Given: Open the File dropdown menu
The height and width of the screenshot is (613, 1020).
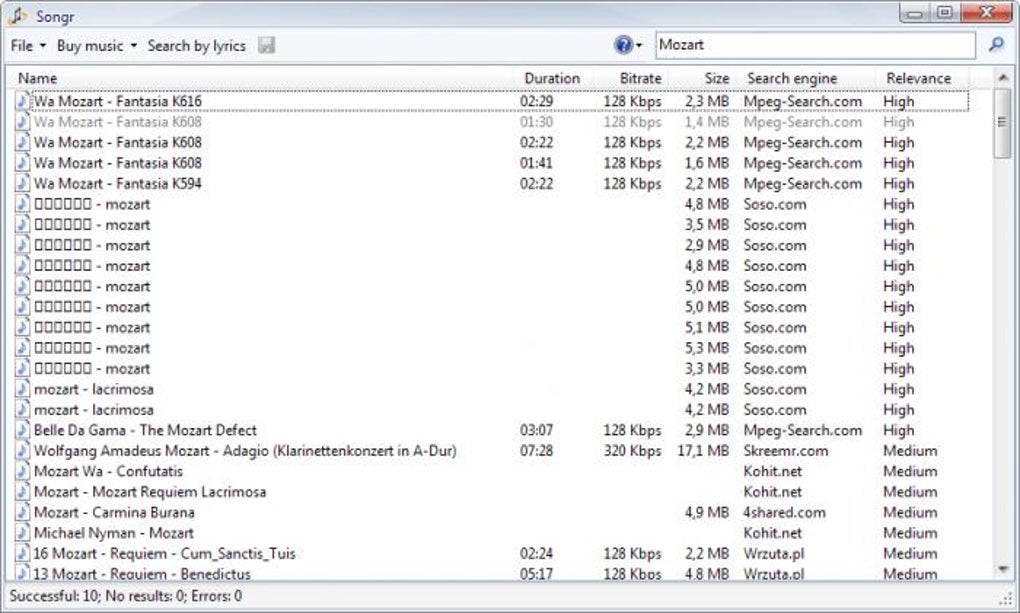Looking at the screenshot, I should tap(28, 46).
